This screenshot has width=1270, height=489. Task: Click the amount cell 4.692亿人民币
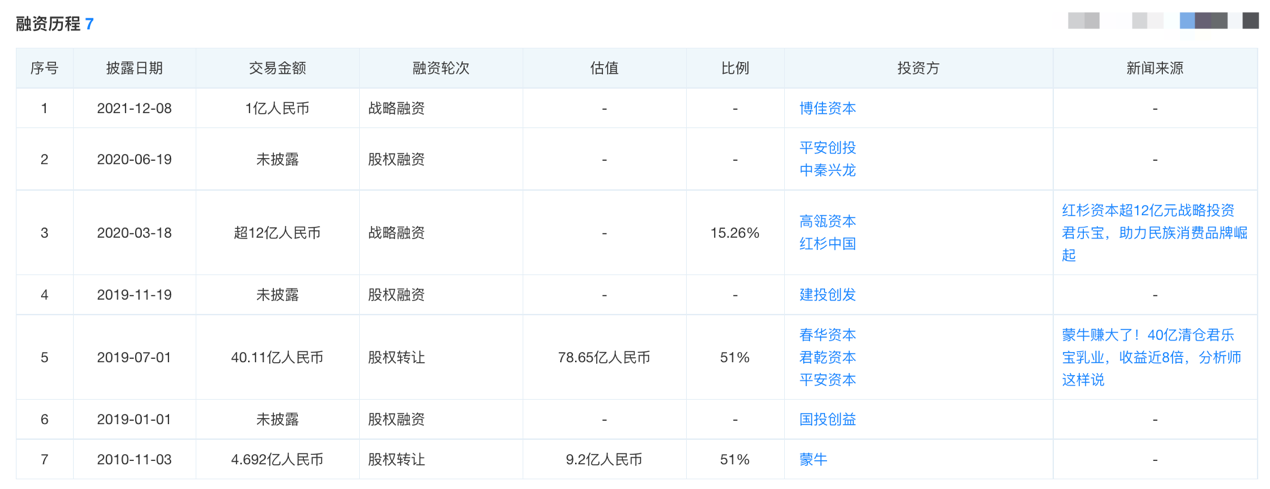click(x=278, y=460)
